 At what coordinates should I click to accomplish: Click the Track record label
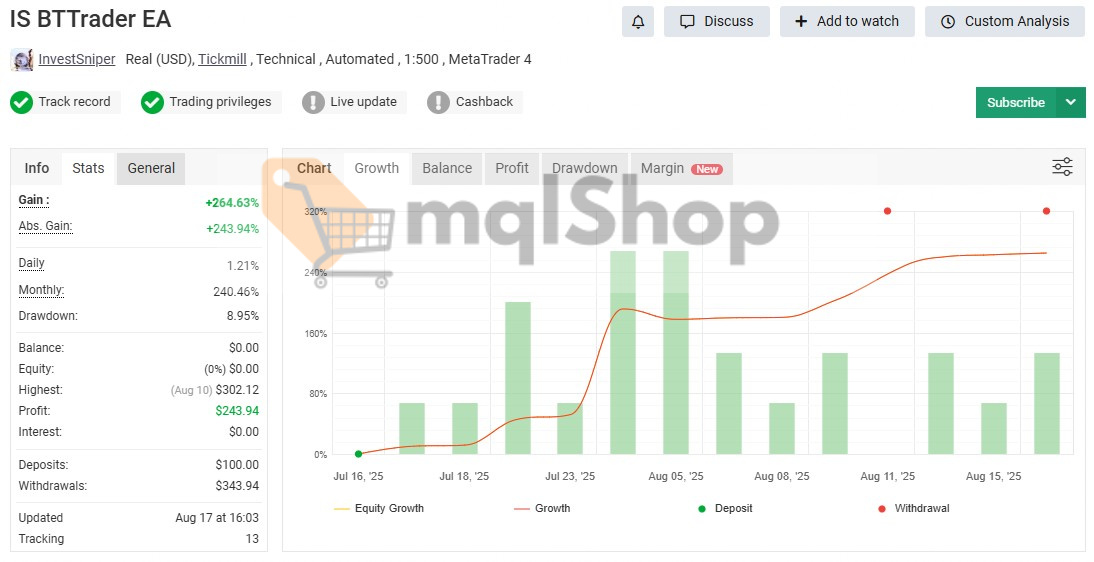pyautogui.click(x=74, y=102)
